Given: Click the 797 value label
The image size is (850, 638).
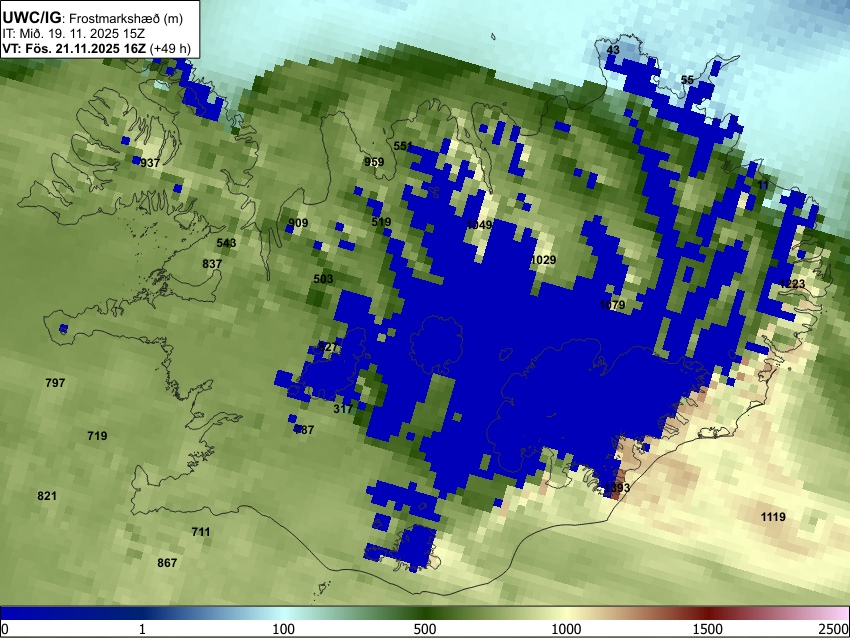Looking at the screenshot, I should [x=55, y=383].
